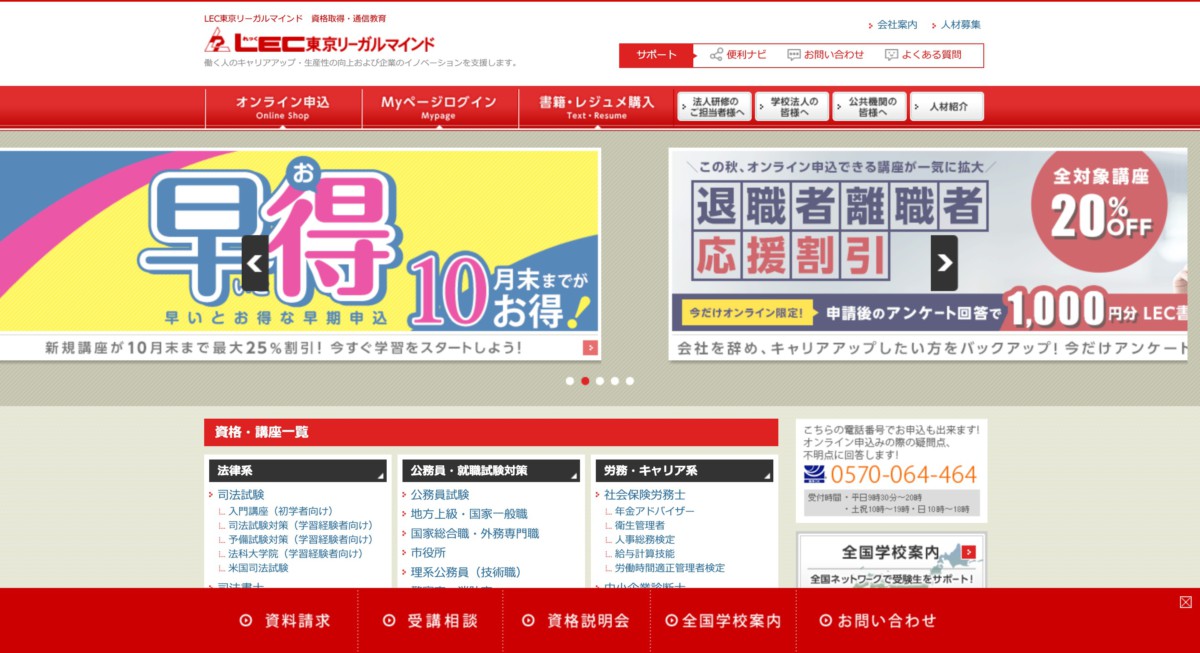
Task: Open よくある質問 in the support bar
Action: [x=923, y=55]
